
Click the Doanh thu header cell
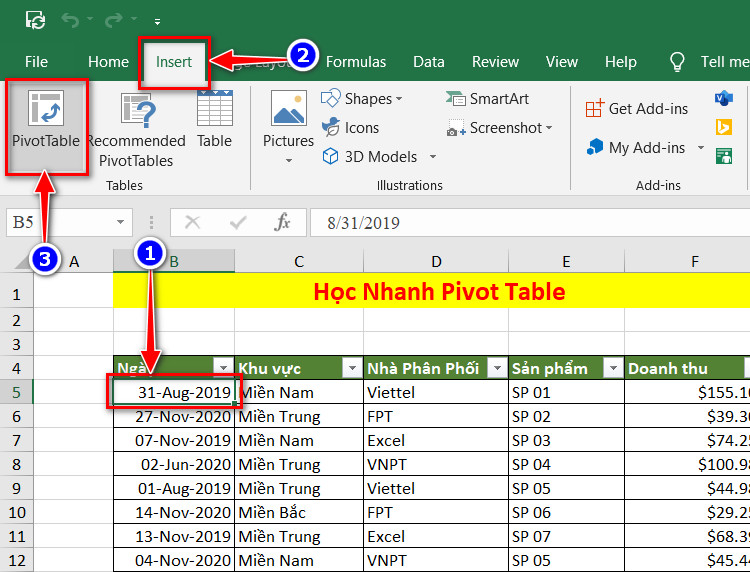point(687,368)
